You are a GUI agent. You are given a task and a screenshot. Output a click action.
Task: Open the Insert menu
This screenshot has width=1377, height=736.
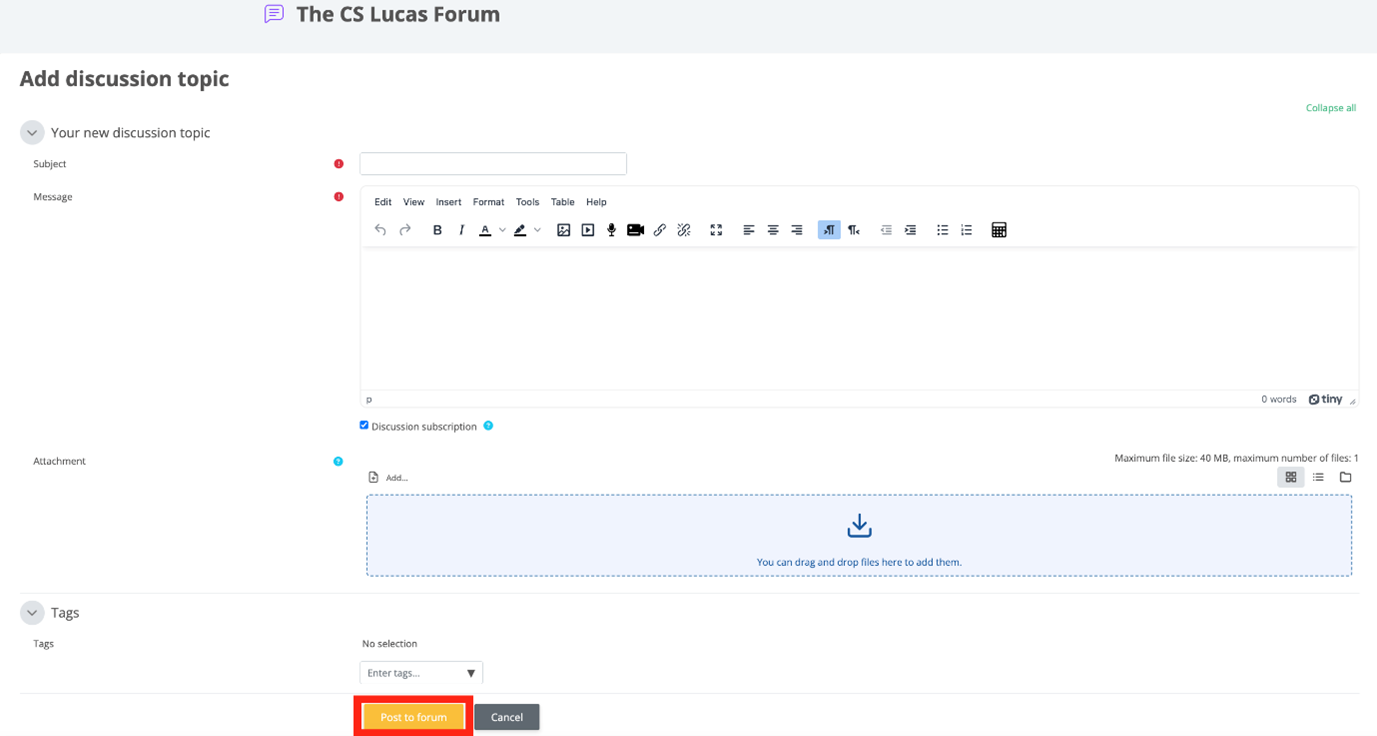click(448, 202)
